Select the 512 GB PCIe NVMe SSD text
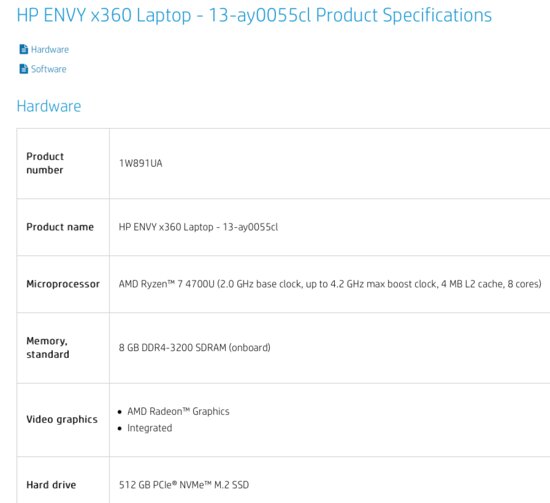Image resolution: width=550 pixels, height=503 pixels. click(x=184, y=485)
